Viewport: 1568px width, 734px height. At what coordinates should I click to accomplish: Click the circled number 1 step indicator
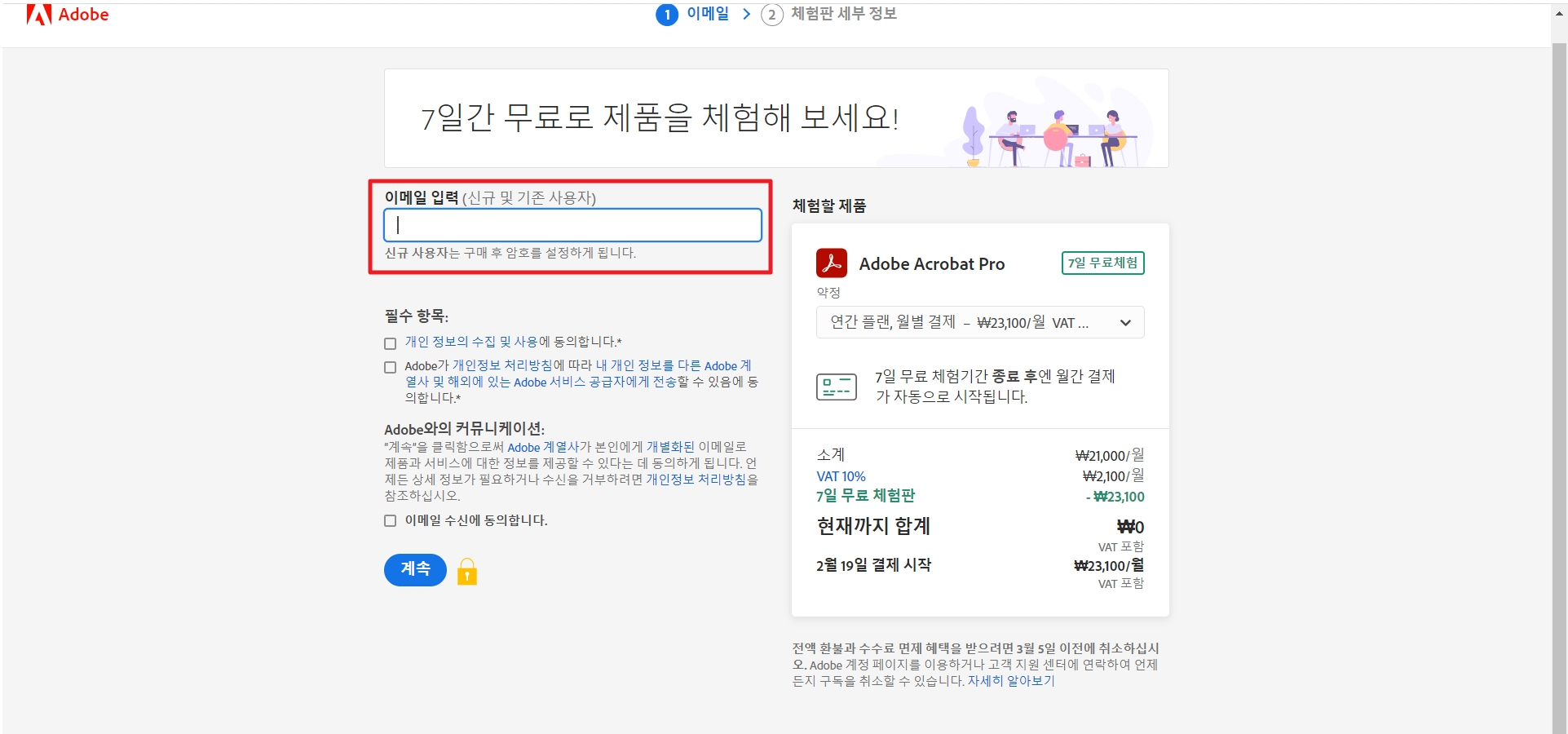(668, 14)
